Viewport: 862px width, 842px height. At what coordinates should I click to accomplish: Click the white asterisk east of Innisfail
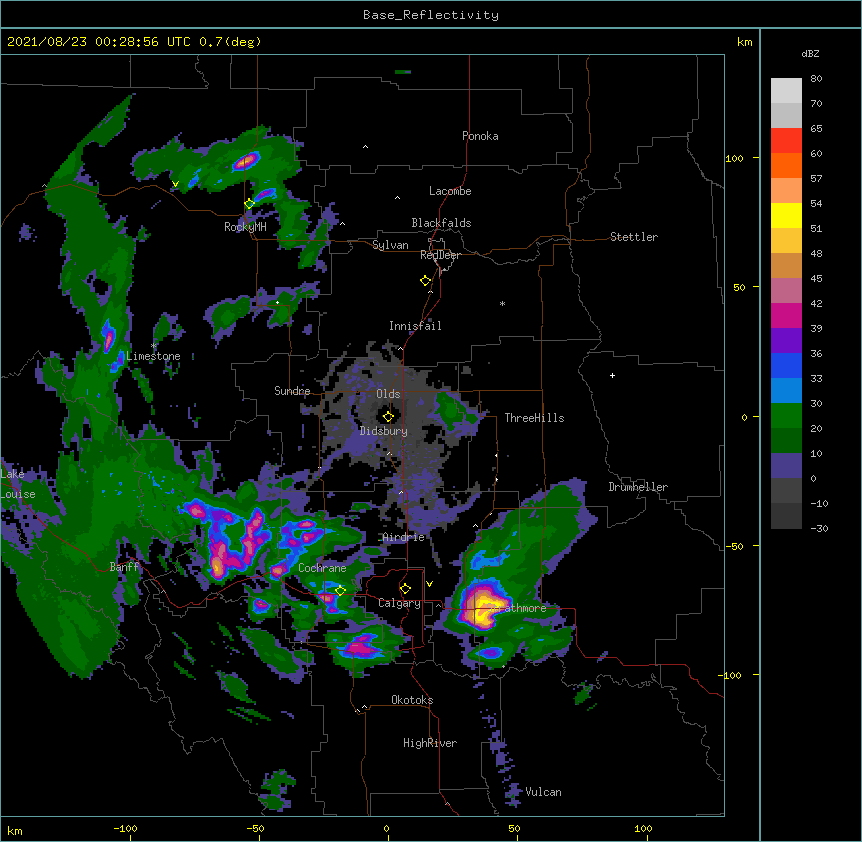(502, 303)
